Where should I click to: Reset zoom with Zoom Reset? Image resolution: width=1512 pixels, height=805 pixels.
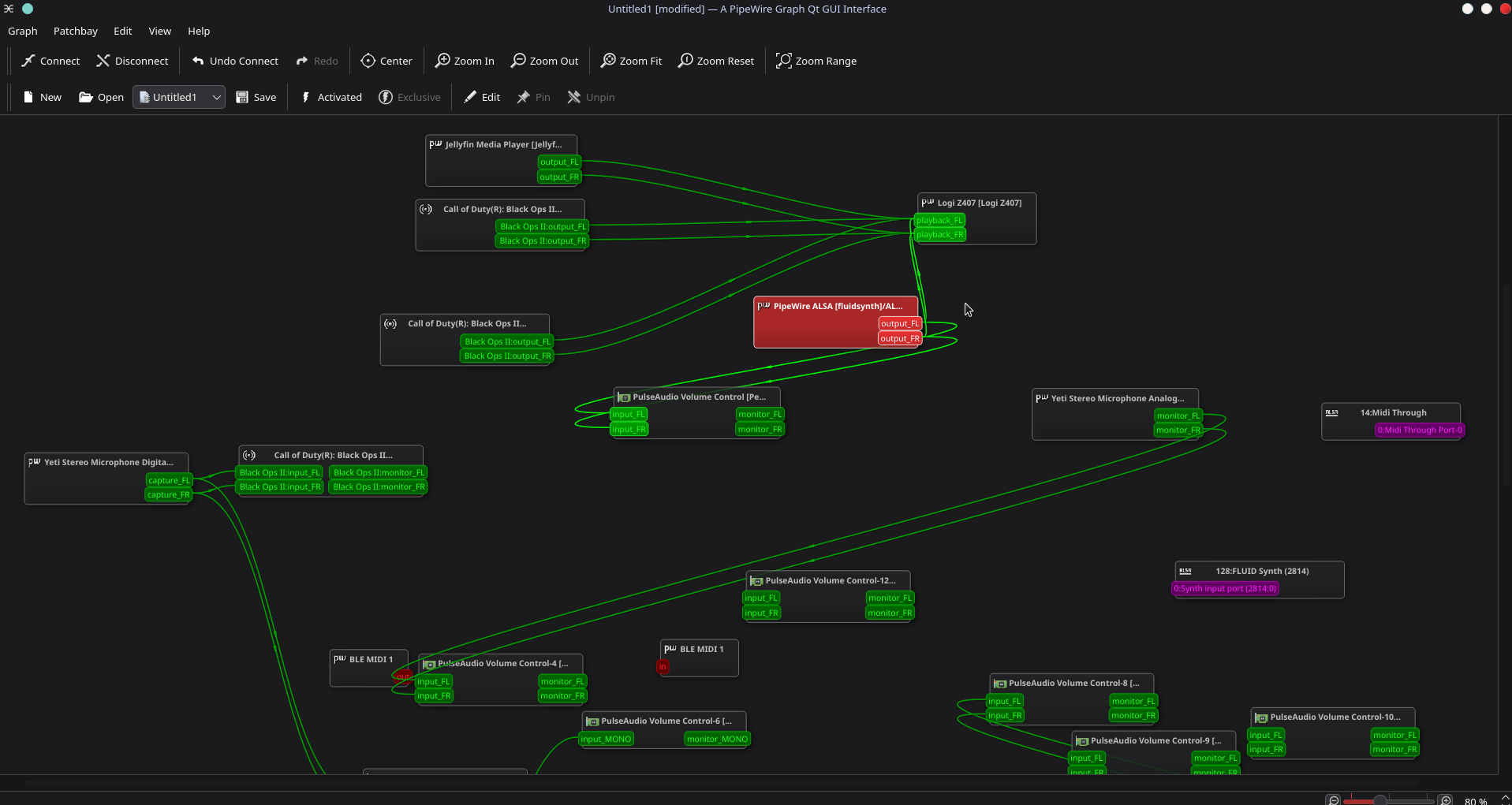click(686, 61)
